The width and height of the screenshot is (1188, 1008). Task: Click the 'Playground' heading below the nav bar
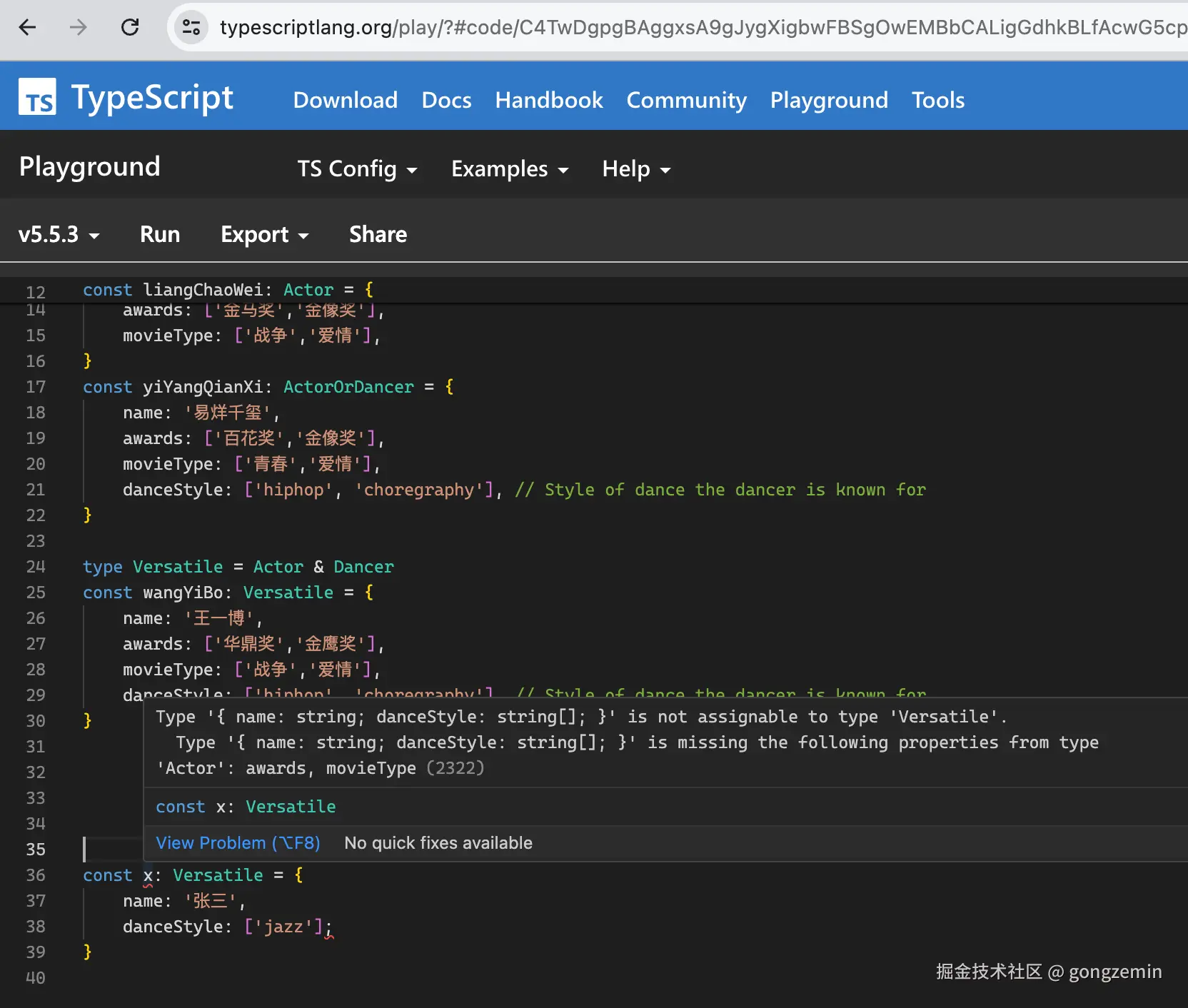(90, 167)
